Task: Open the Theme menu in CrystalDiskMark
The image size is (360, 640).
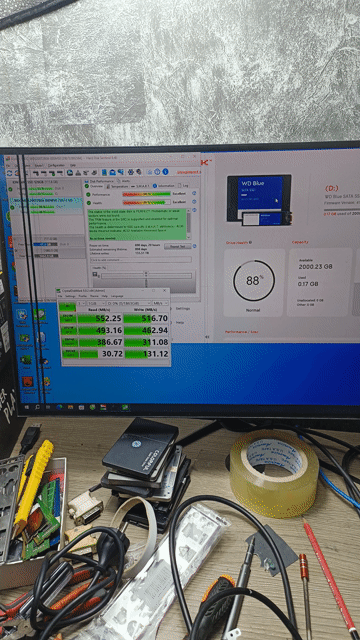Action: [94, 296]
